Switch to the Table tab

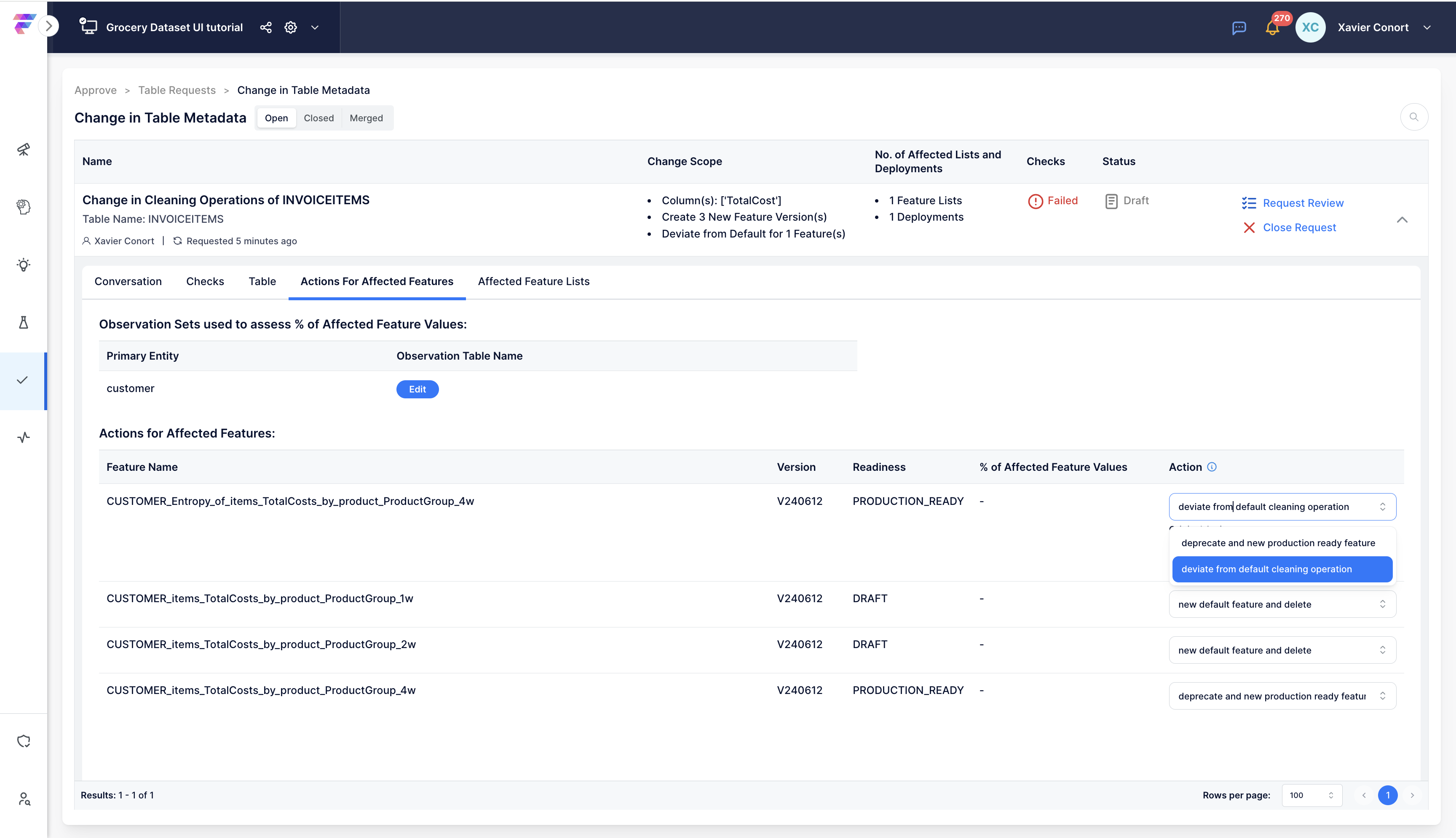pyautogui.click(x=262, y=281)
